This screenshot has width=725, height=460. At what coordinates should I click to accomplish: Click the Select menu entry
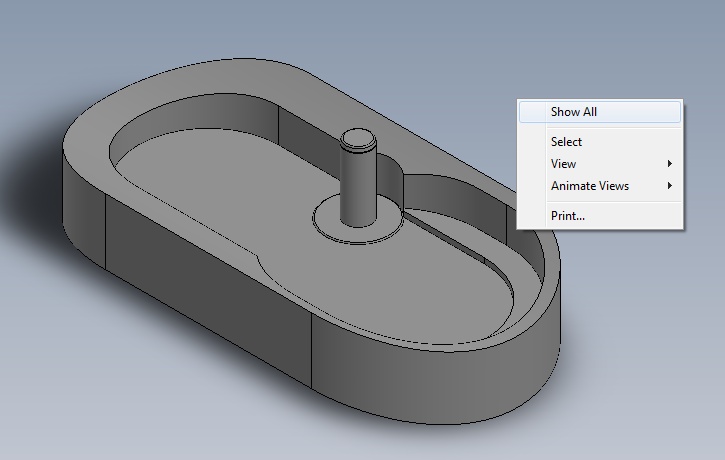(600, 142)
